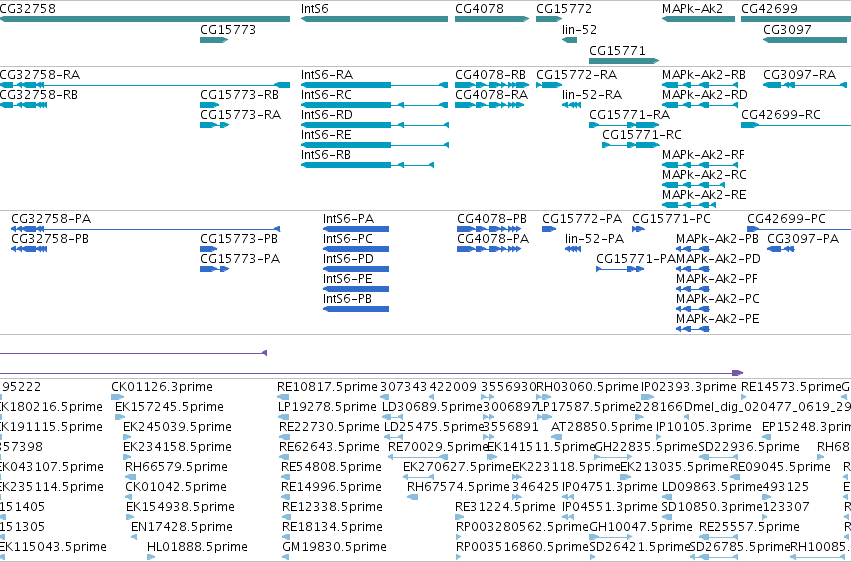
Task: Click the CG15772 gene label
Action: point(564,9)
